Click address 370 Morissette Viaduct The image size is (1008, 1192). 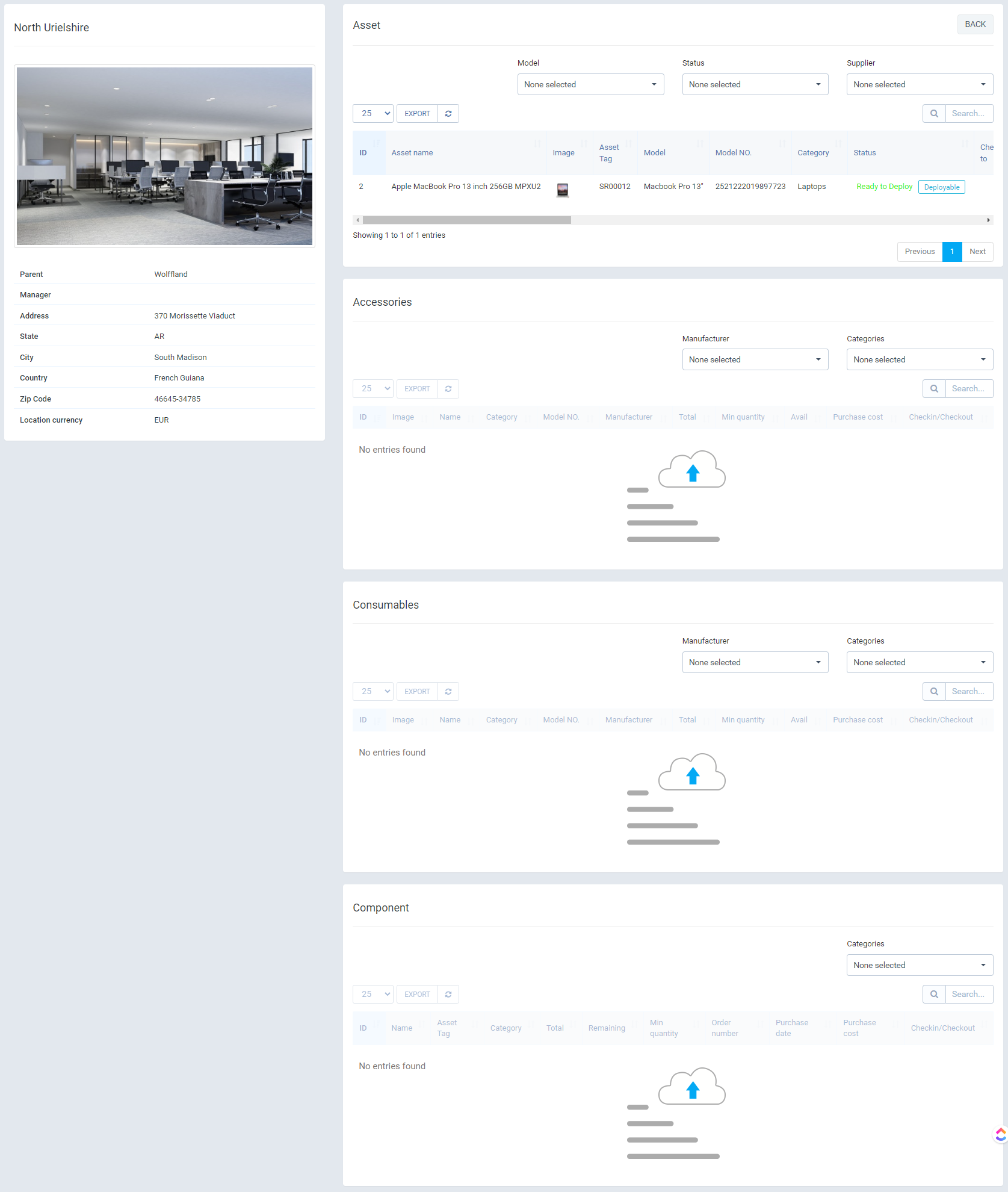[194, 316]
